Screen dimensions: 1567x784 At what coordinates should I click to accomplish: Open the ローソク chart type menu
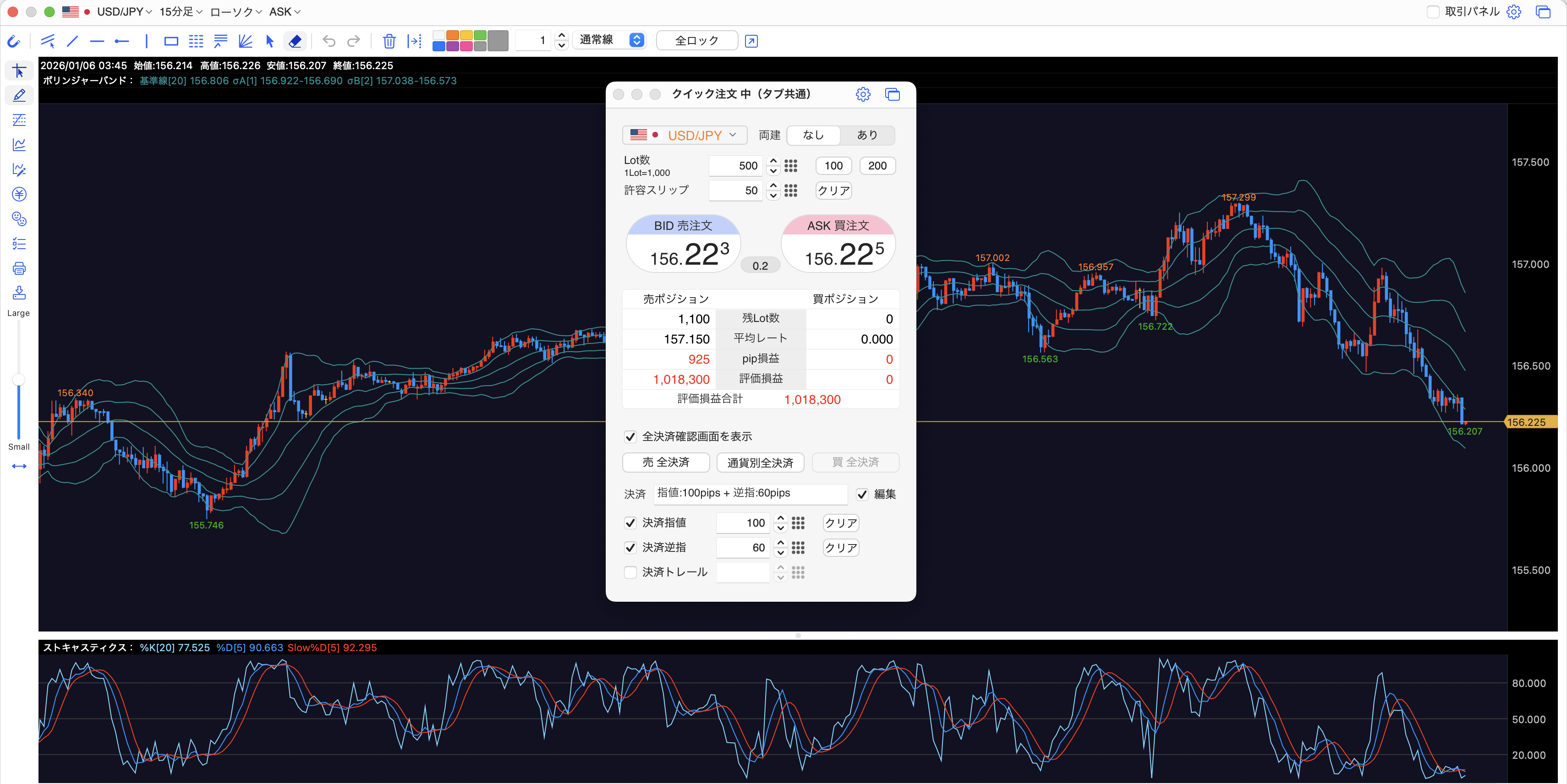point(236,11)
